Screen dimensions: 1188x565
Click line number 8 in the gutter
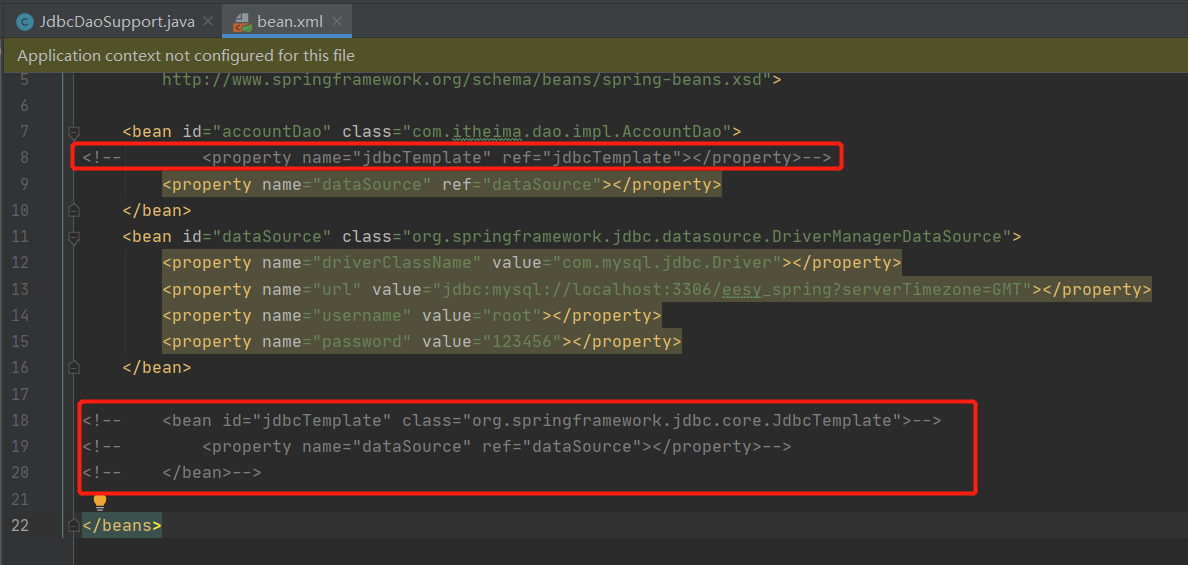[x=23, y=158]
